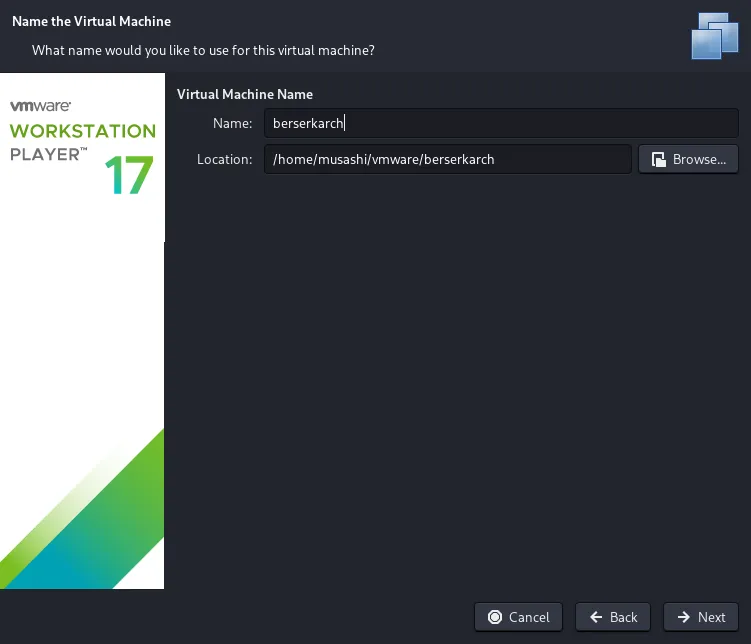The width and height of the screenshot is (751, 644).
Task: Click the circle icon on the Cancel button
Action: pos(494,617)
